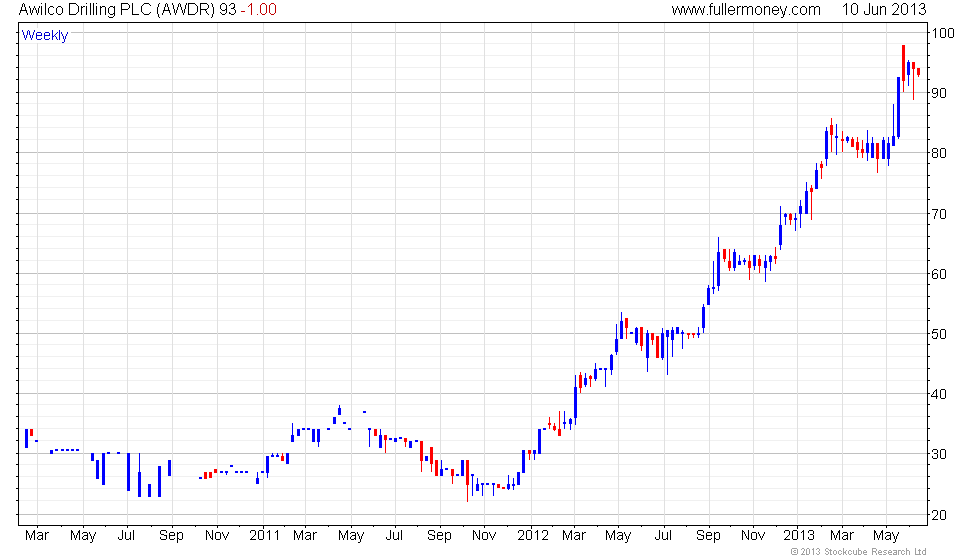This screenshot has width=980, height=560.
Task: Click the Awilco Drilling PLC (AWDR) title
Action: (x=116, y=9)
